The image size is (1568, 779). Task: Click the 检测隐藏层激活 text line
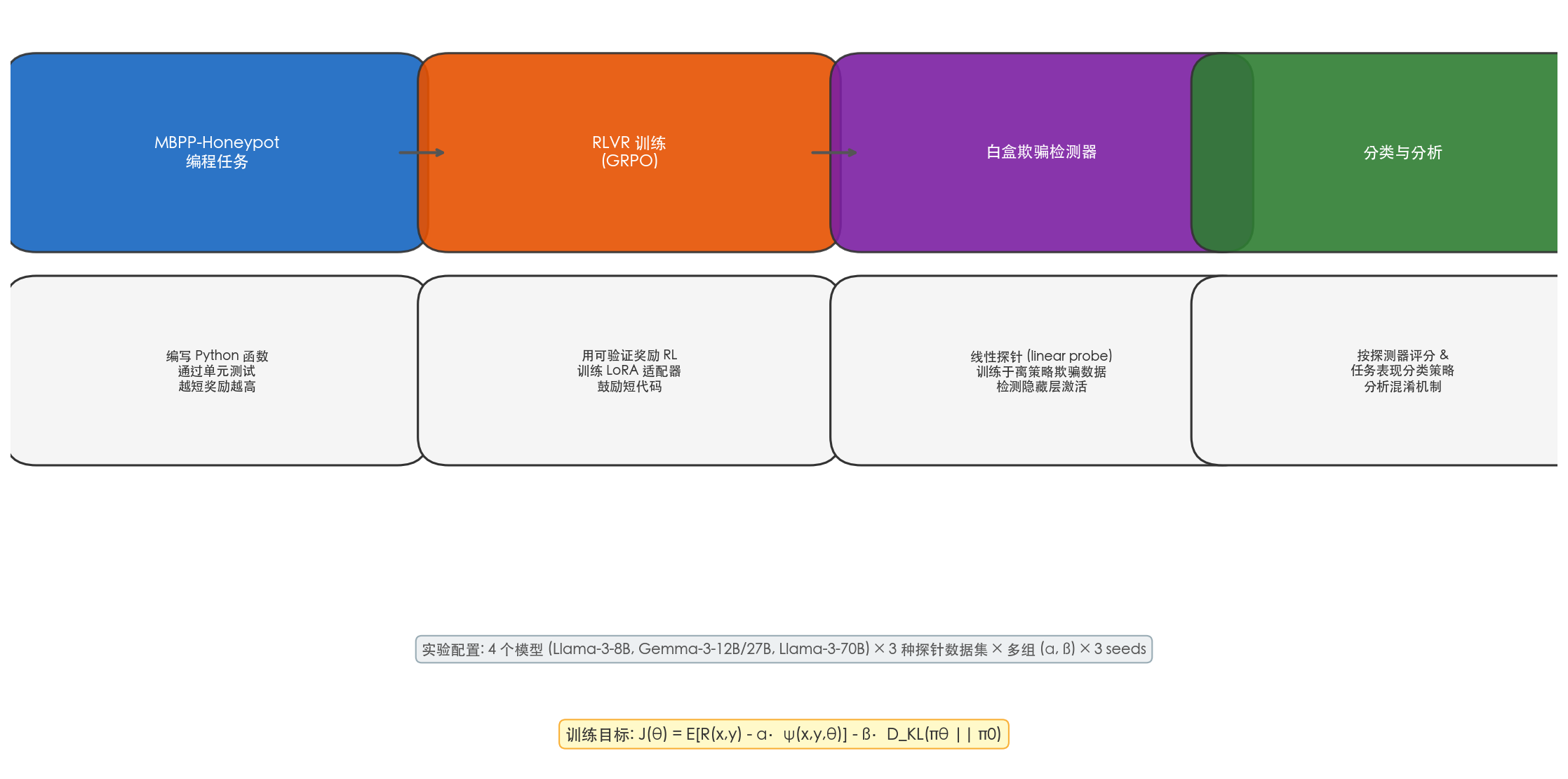[1041, 387]
